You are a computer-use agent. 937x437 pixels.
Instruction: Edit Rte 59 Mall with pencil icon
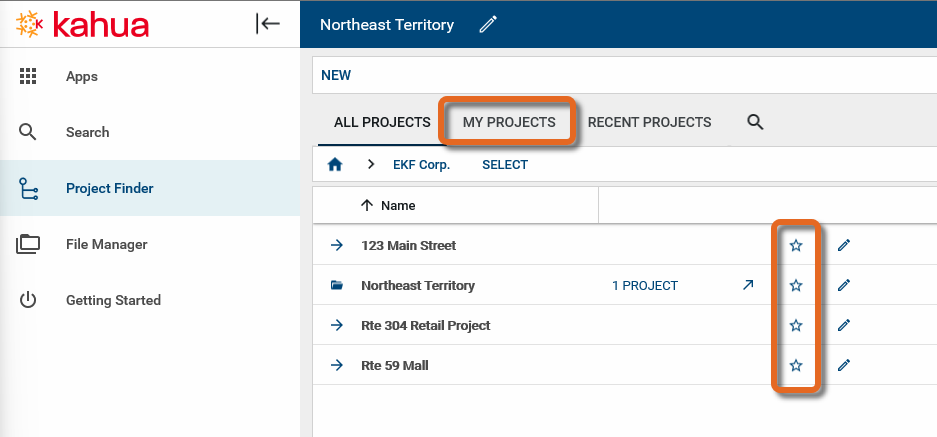coord(844,365)
